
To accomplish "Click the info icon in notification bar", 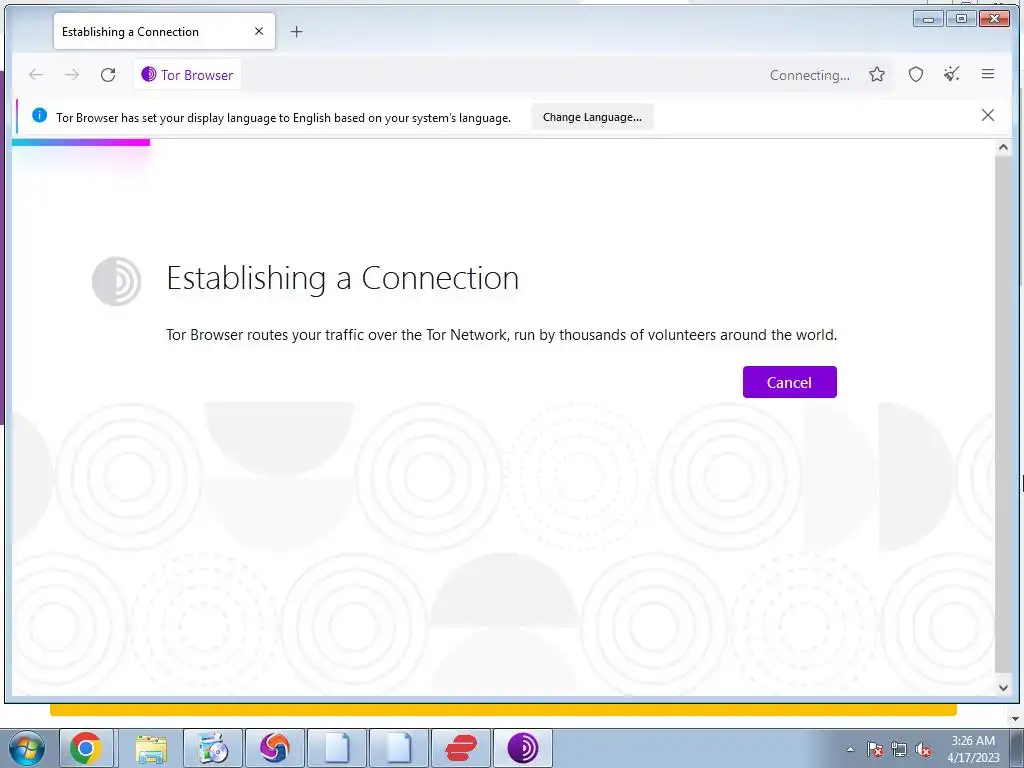I will [39, 116].
